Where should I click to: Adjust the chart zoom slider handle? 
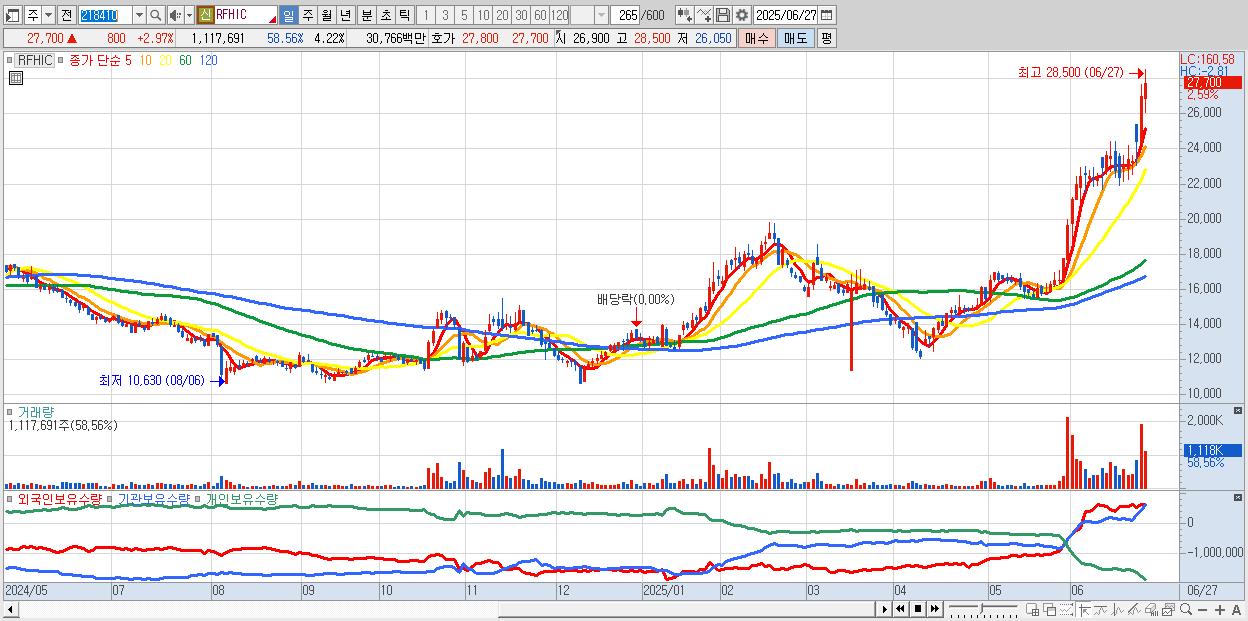pyautogui.click(x=982, y=609)
